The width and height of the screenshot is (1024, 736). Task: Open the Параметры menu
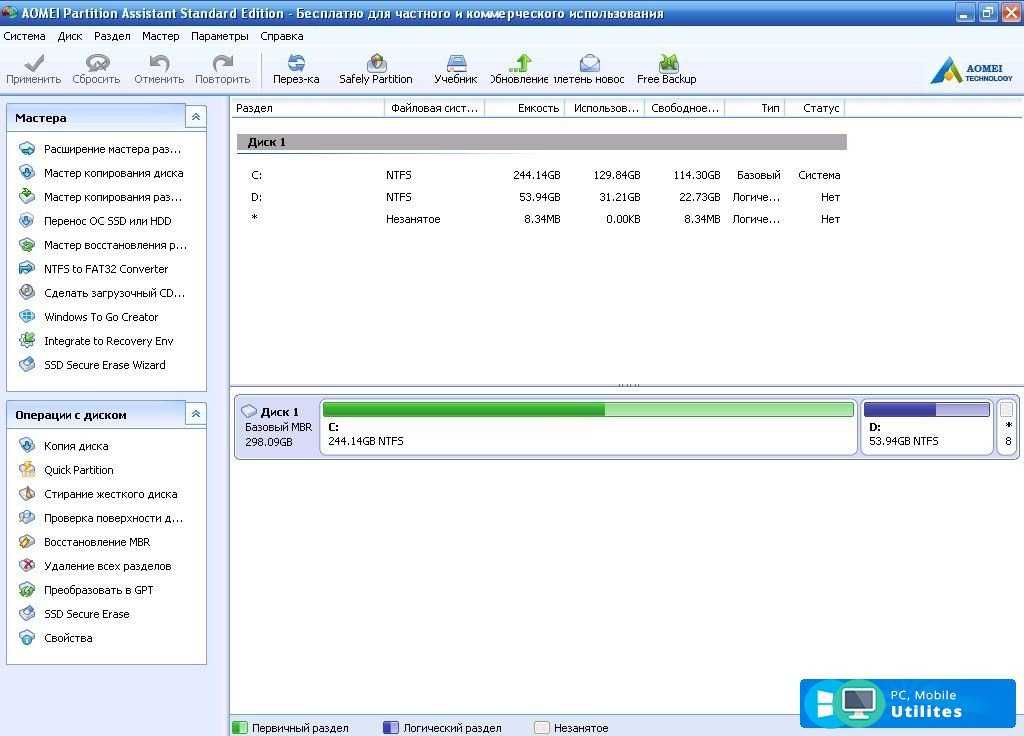(219, 36)
